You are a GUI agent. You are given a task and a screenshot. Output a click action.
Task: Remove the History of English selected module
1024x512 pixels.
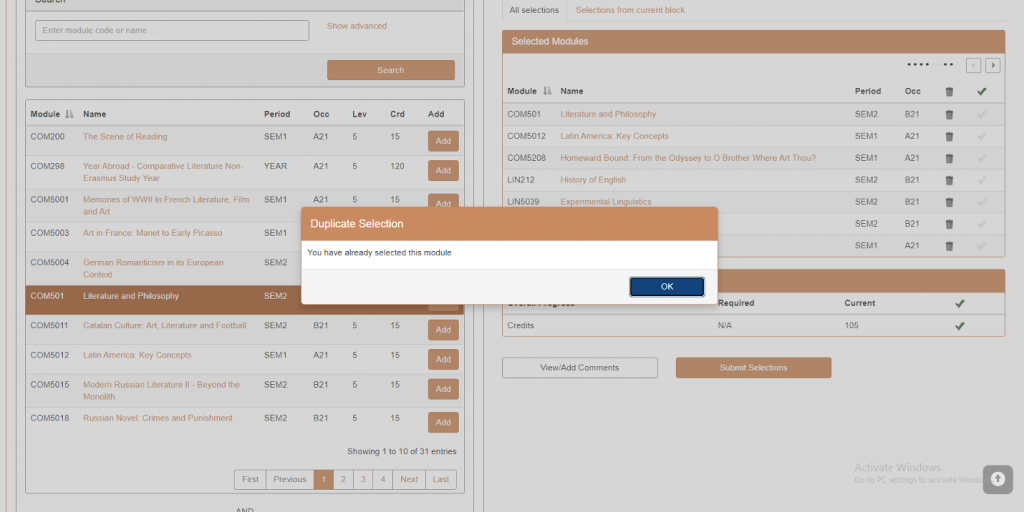click(949, 180)
